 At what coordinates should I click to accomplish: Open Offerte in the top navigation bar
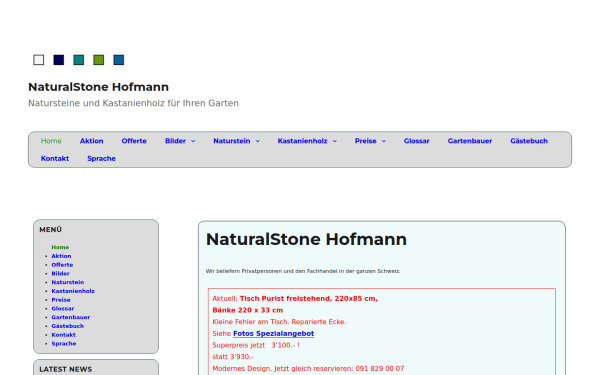[x=134, y=141]
